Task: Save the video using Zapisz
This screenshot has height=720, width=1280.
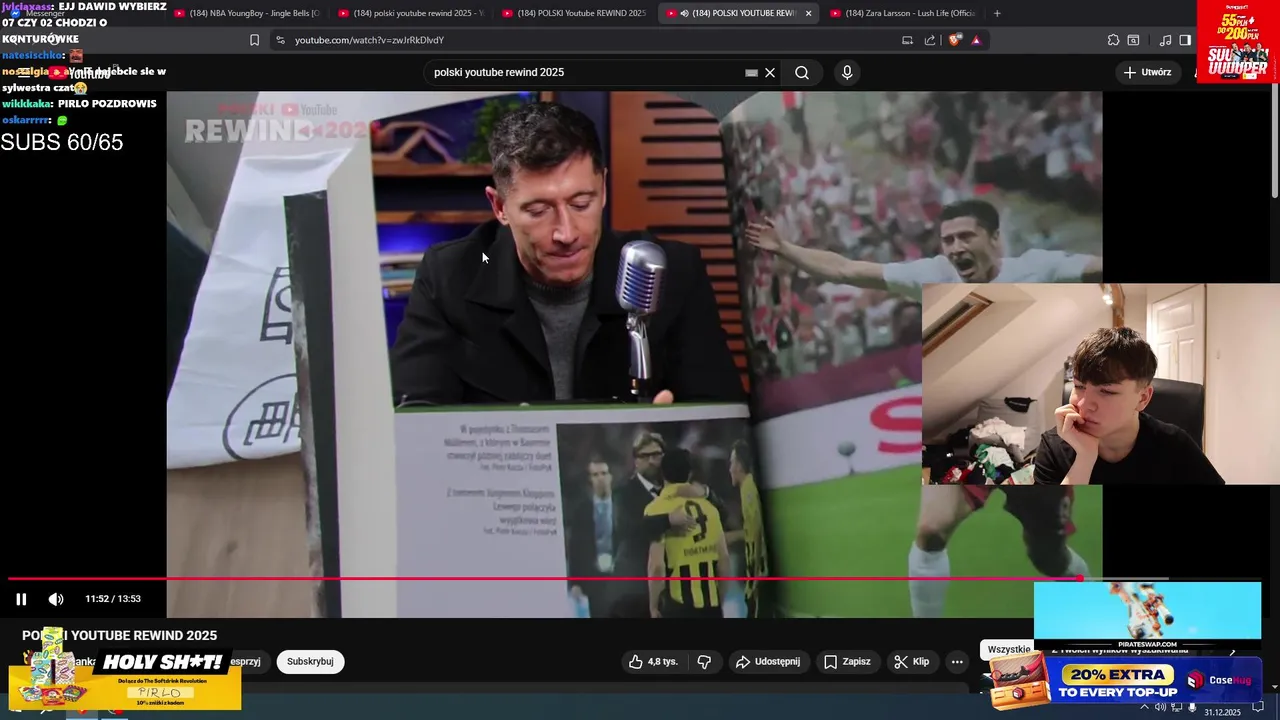Action: pos(847,662)
